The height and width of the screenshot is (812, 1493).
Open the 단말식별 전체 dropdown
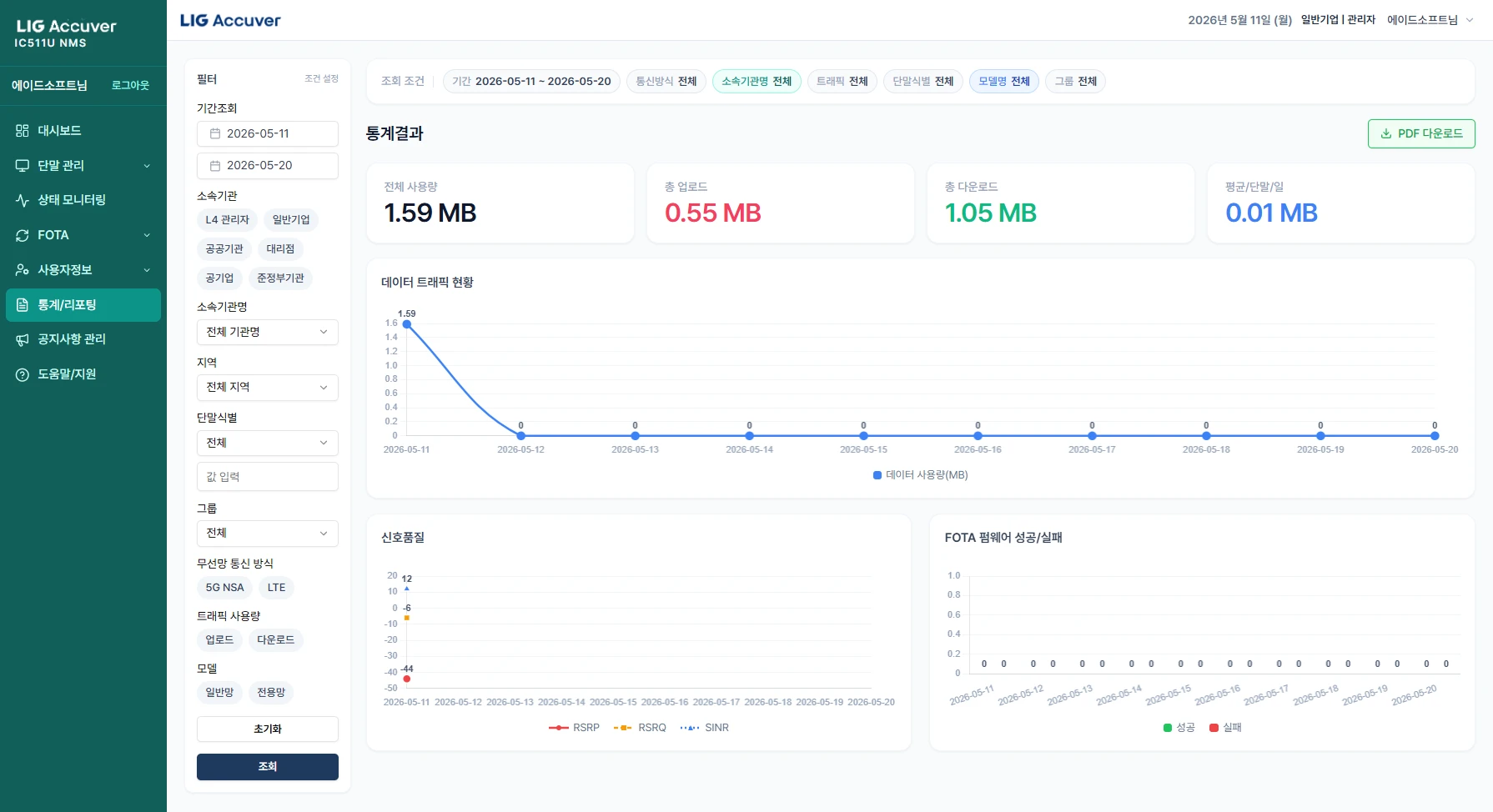268,443
